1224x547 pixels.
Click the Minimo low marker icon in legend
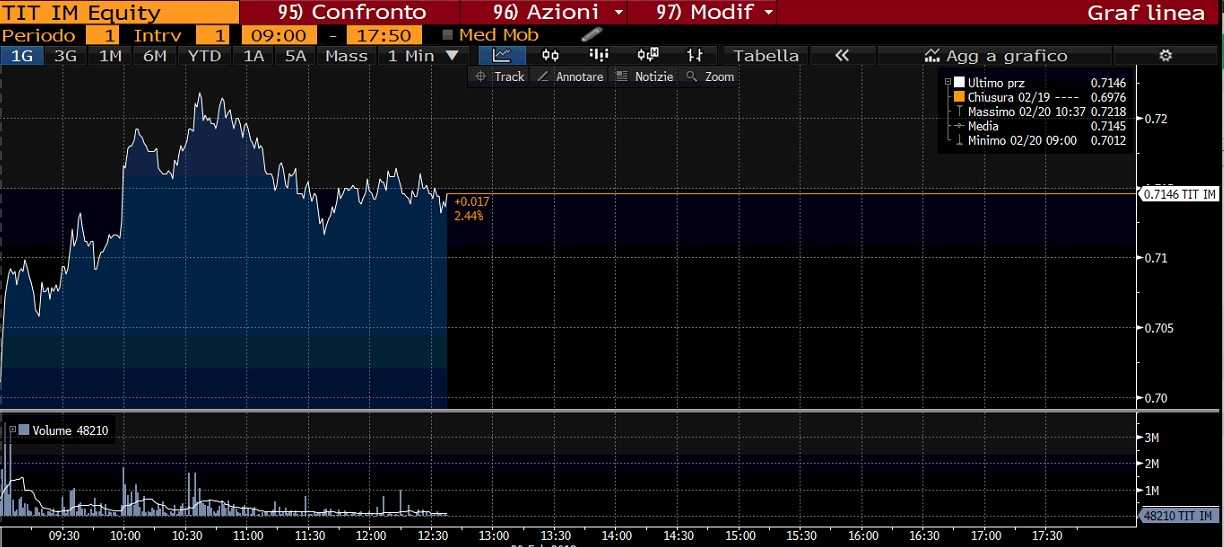(x=958, y=141)
